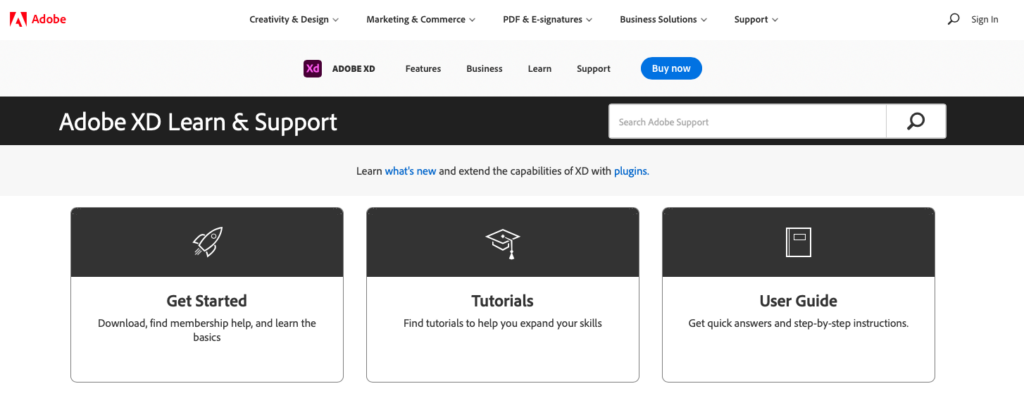Click the Adobe Support search submit icon
This screenshot has height=410, width=1024.
pyautogui.click(x=916, y=121)
